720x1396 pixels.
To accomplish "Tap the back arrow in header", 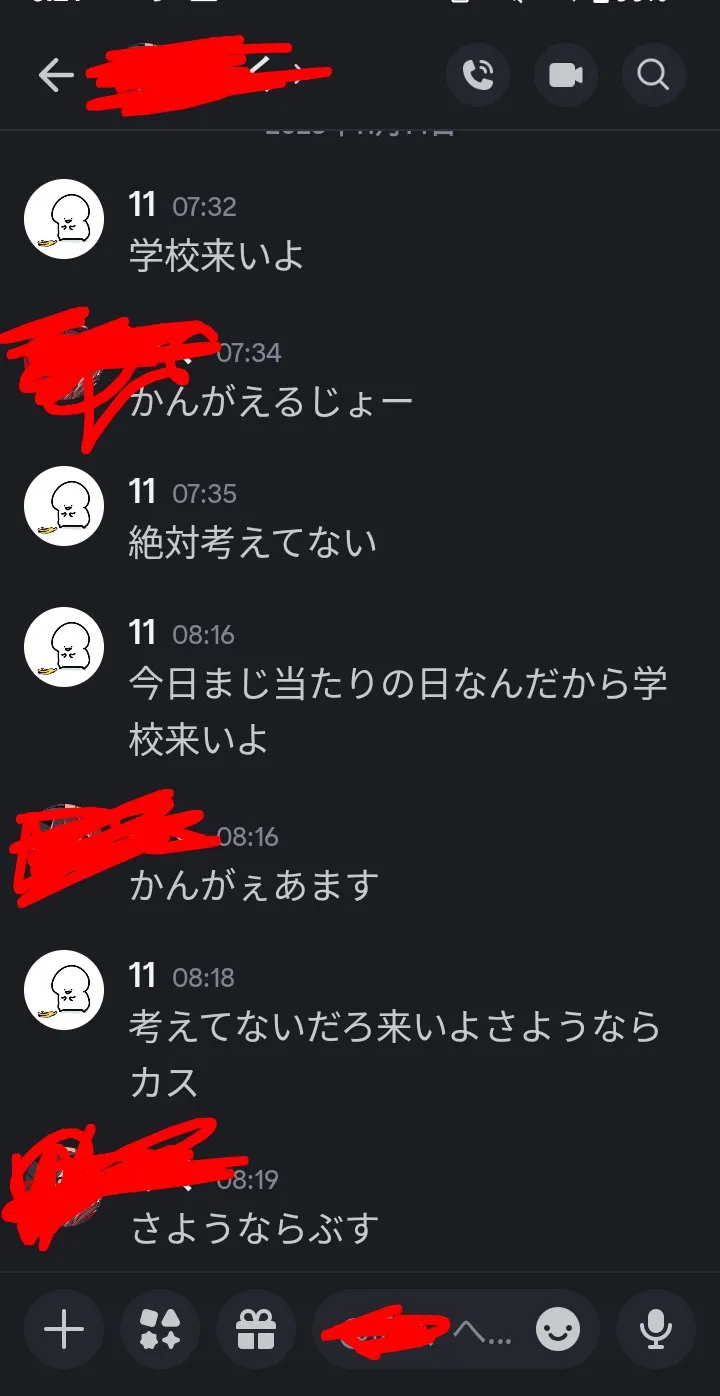I will (x=56, y=76).
